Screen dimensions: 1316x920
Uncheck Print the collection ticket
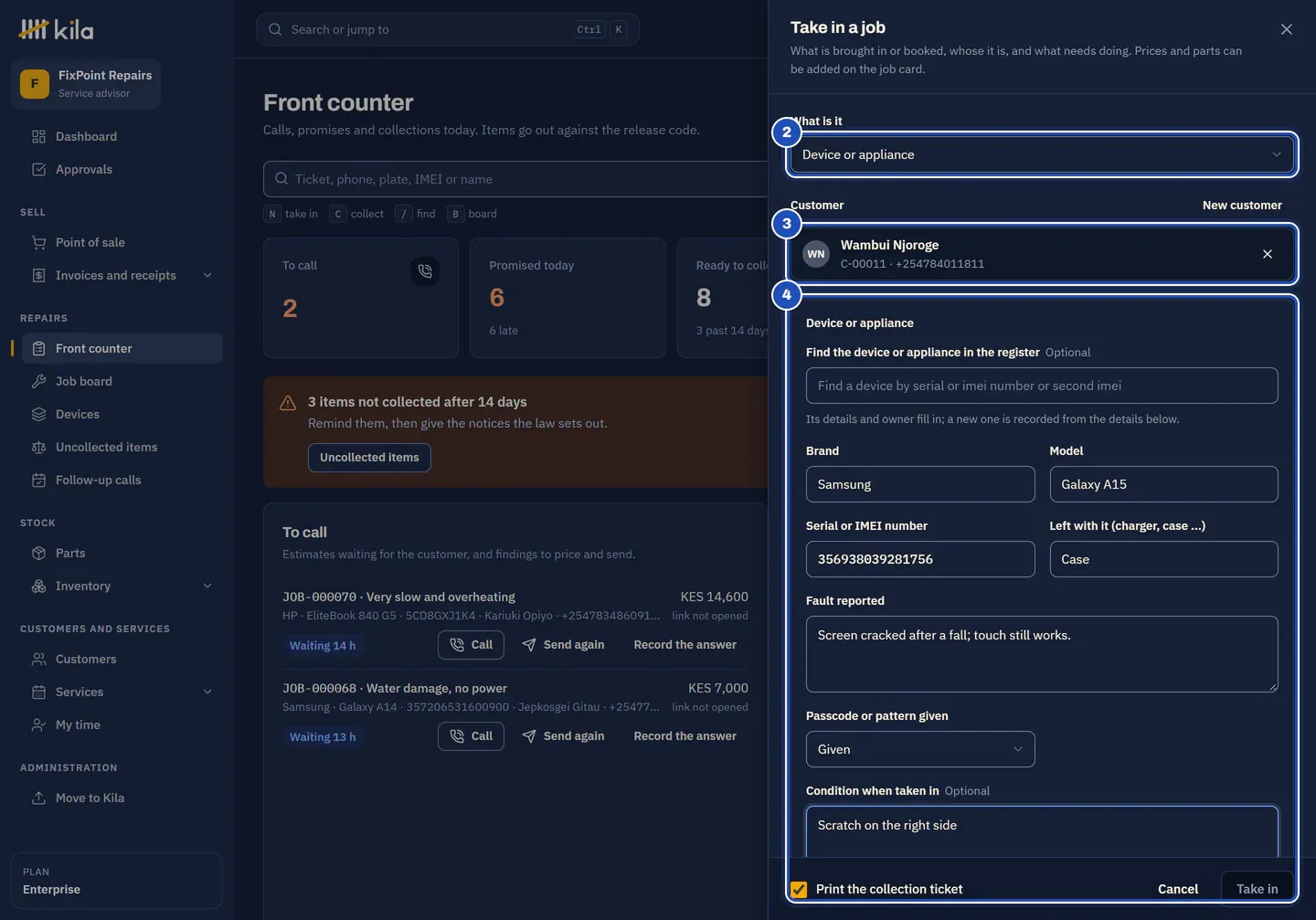tap(799, 889)
